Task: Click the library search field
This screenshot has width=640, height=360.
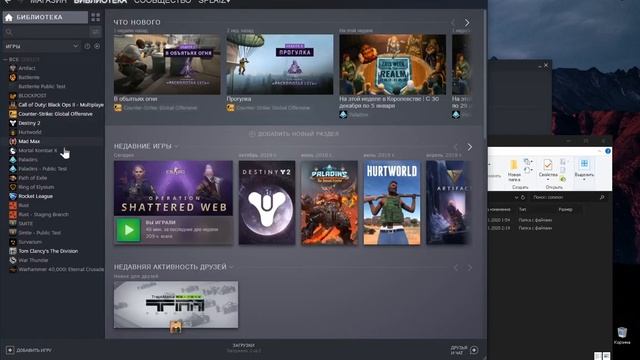Action: (46, 32)
